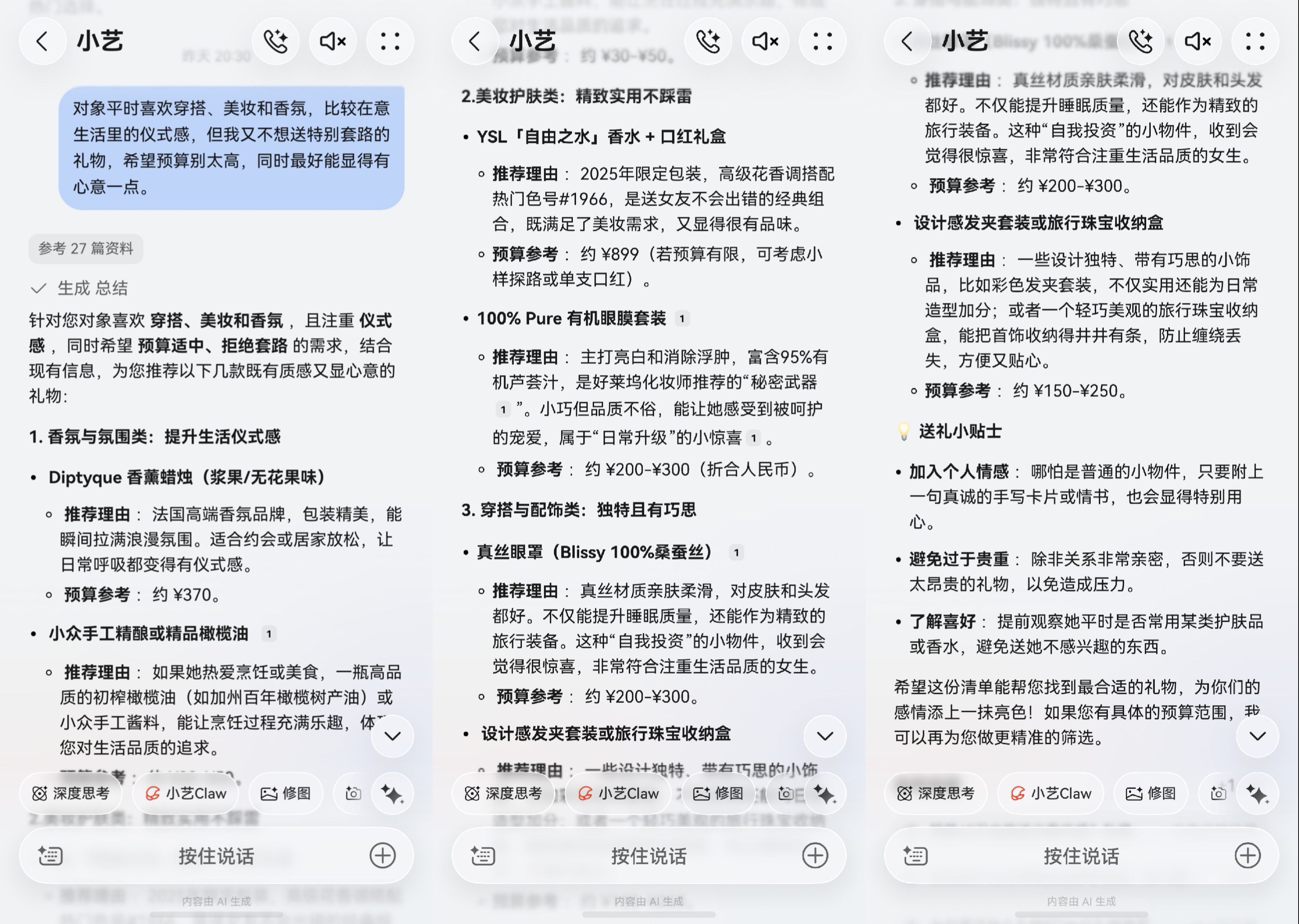
Task: Jump to bottom with the chevron on the blue message screen
Action: point(392,736)
